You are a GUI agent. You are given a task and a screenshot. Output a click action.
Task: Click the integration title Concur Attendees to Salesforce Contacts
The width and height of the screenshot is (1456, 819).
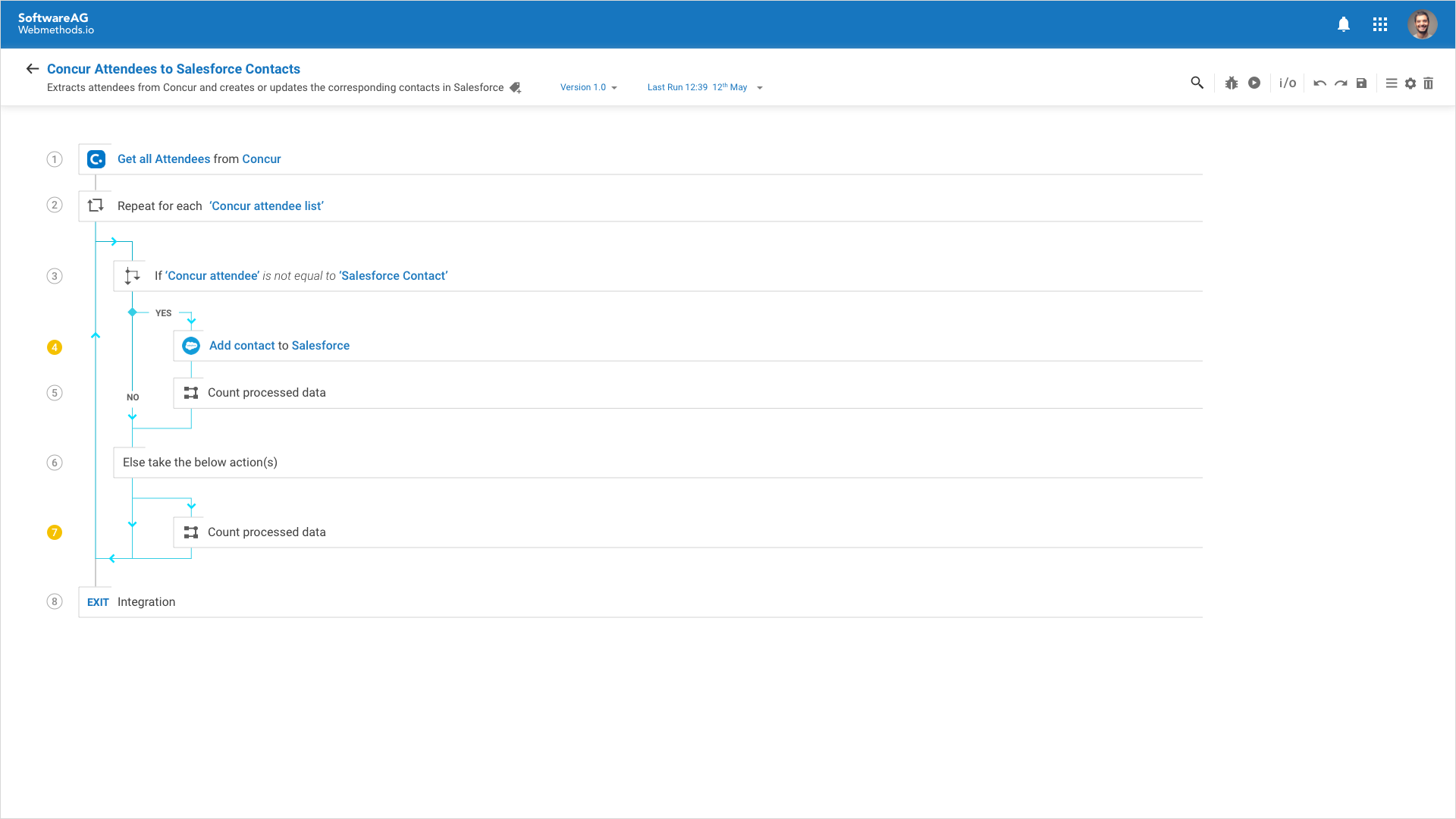(174, 69)
